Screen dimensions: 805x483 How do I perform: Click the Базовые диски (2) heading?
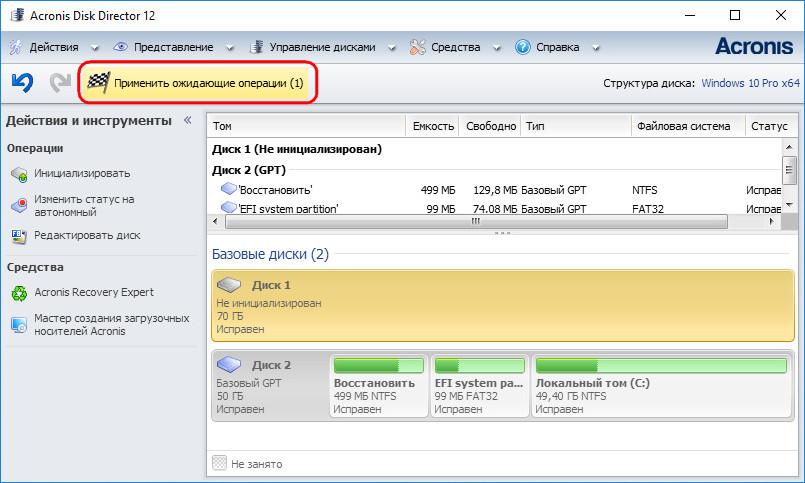[x=270, y=254]
